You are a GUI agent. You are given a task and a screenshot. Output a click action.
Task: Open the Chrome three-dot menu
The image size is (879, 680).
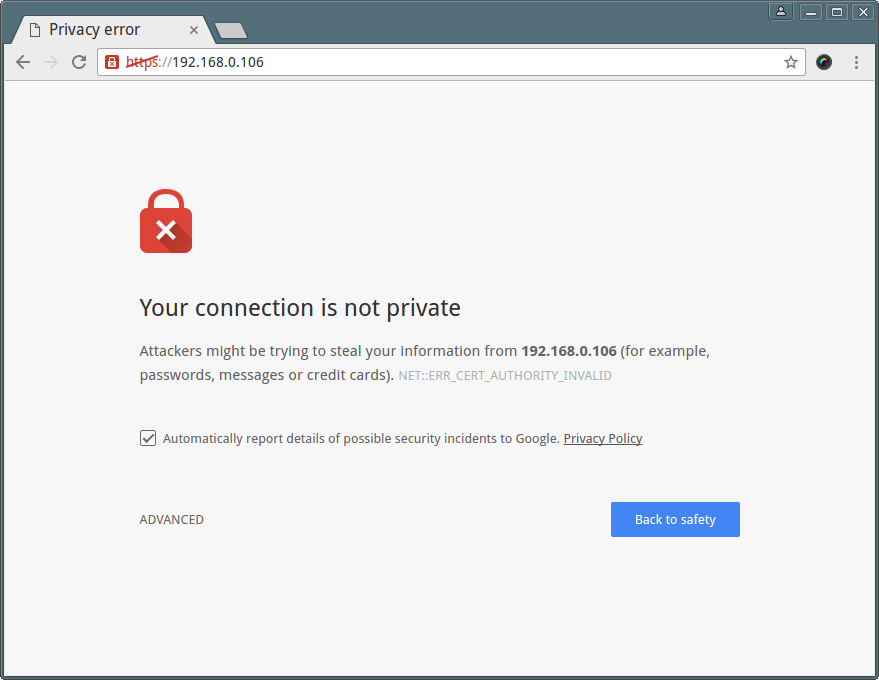[x=856, y=62]
